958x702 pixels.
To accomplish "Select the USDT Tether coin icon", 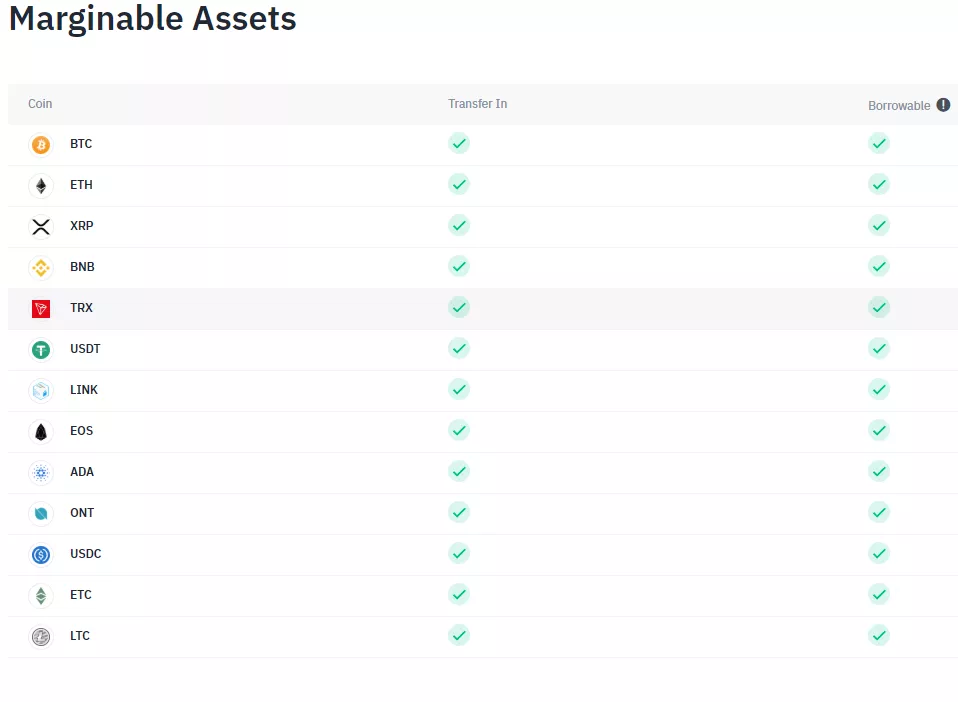I will click(40, 349).
